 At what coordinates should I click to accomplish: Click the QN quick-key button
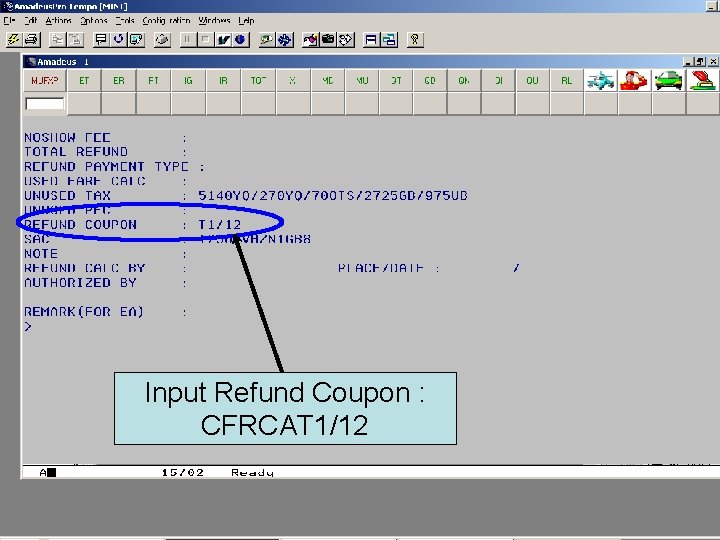click(464, 80)
